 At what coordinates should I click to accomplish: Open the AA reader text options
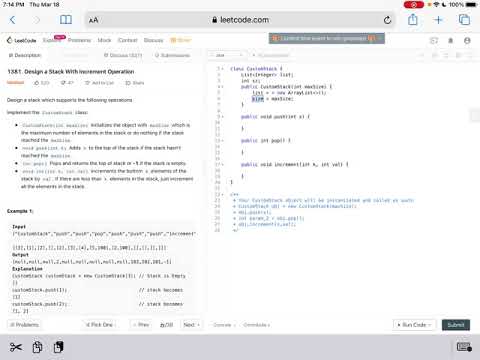(94, 20)
